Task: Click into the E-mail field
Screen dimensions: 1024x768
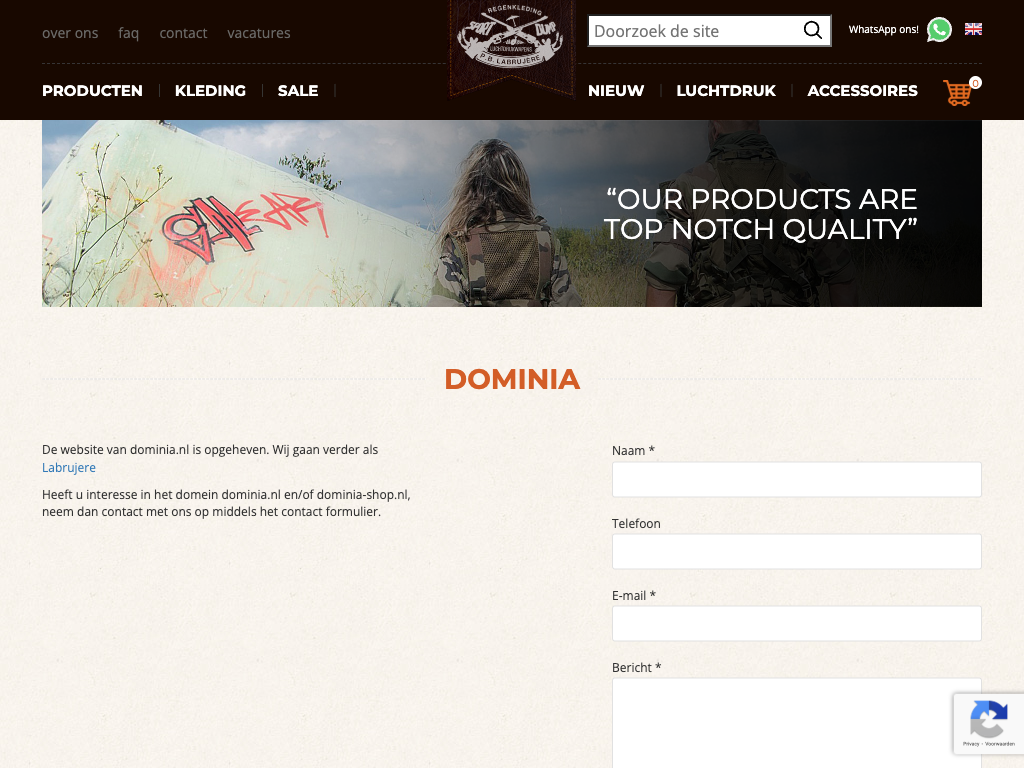Action: tap(796, 623)
